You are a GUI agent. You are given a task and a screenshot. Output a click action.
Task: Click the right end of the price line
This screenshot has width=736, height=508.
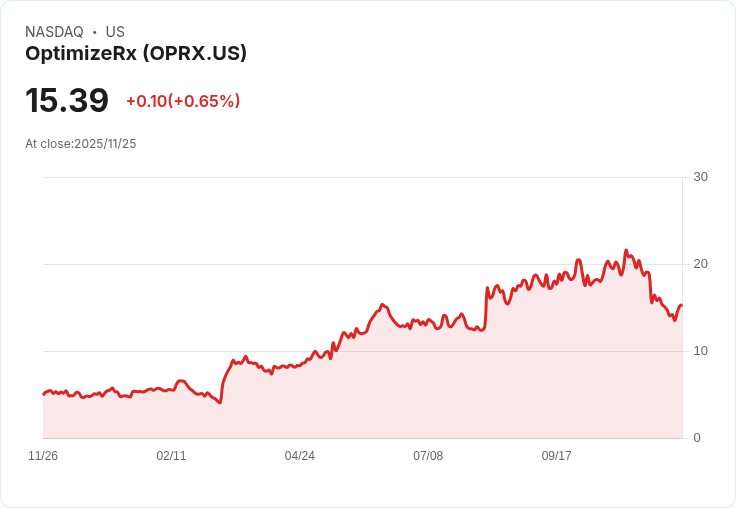click(681, 305)
